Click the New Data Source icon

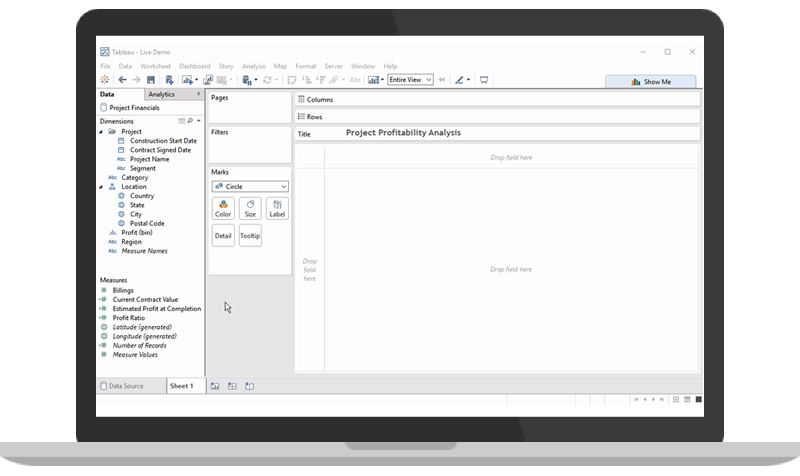point(169,80)
